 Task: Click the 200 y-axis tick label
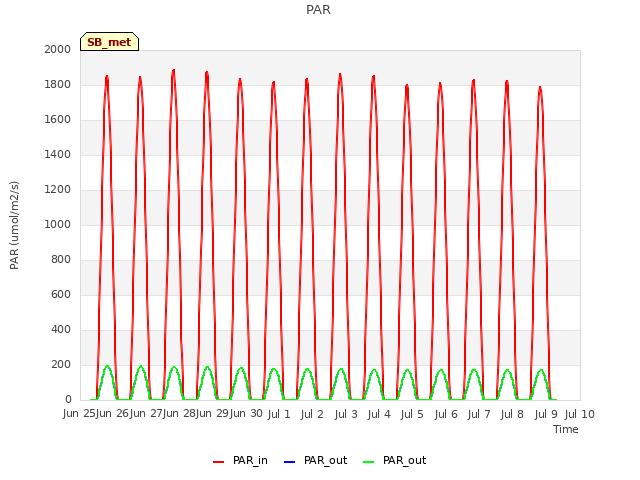click(61, 364)
